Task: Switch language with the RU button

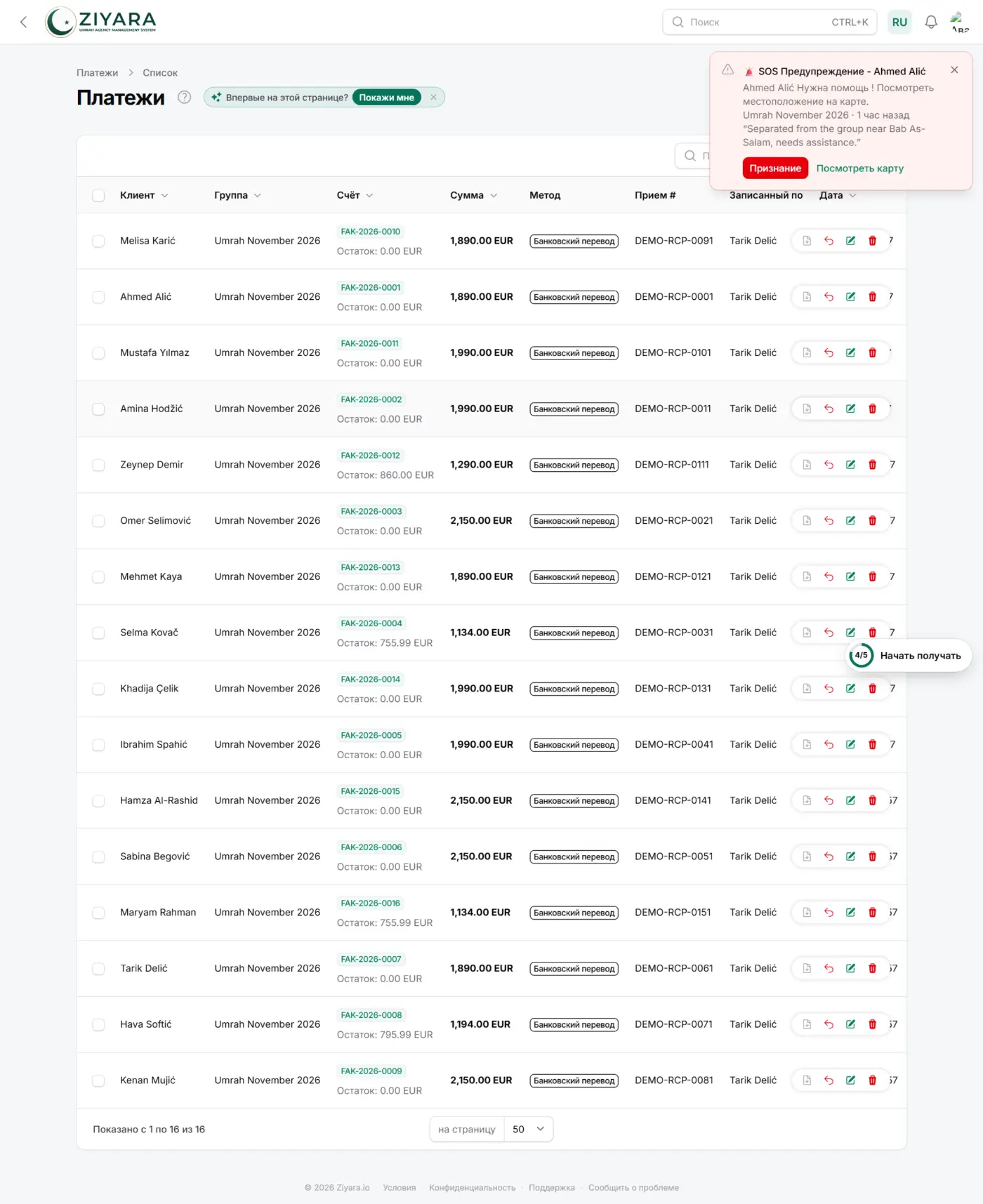Action: [x=899, y=22]
